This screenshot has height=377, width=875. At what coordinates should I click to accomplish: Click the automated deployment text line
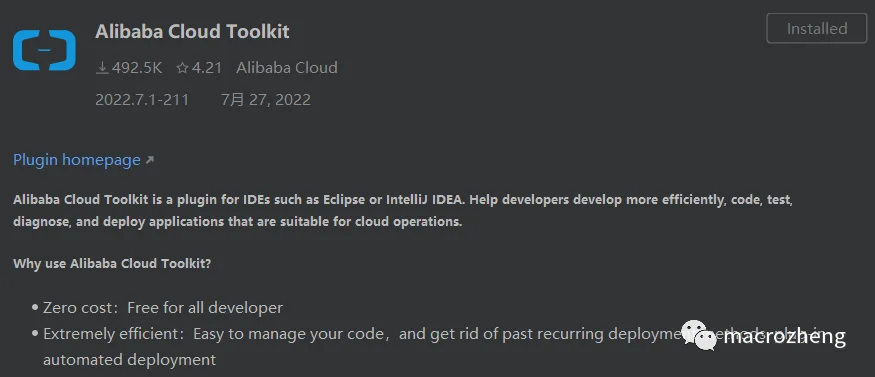pyautogui.click(x=129, y=360)
